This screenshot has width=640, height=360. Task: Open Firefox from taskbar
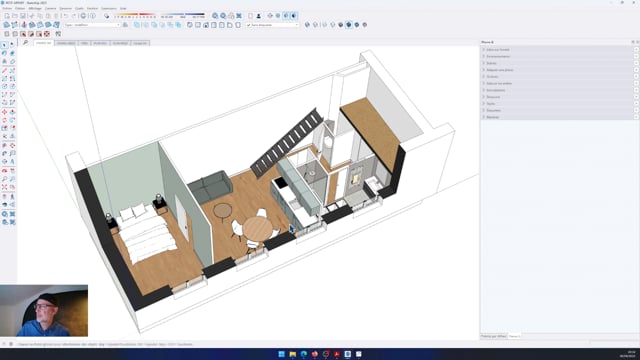pos(315,354)
